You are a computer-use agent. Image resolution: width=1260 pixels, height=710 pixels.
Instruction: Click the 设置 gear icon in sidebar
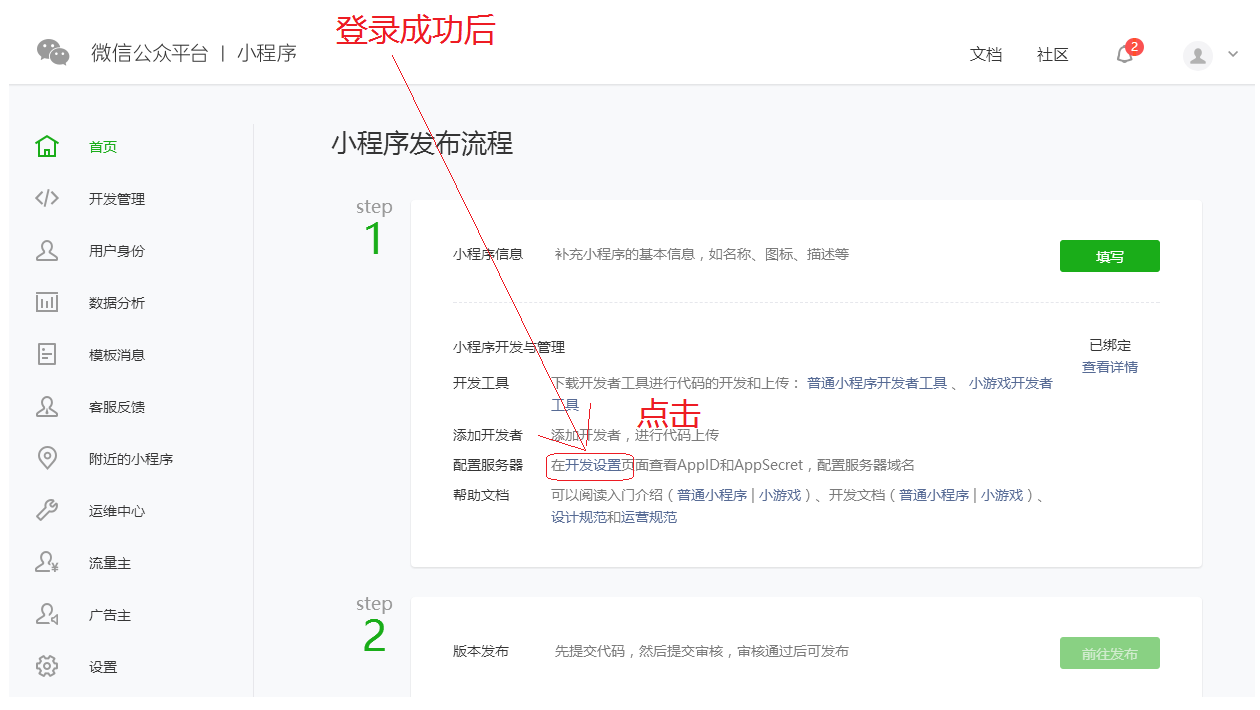[x=47, y=666]
